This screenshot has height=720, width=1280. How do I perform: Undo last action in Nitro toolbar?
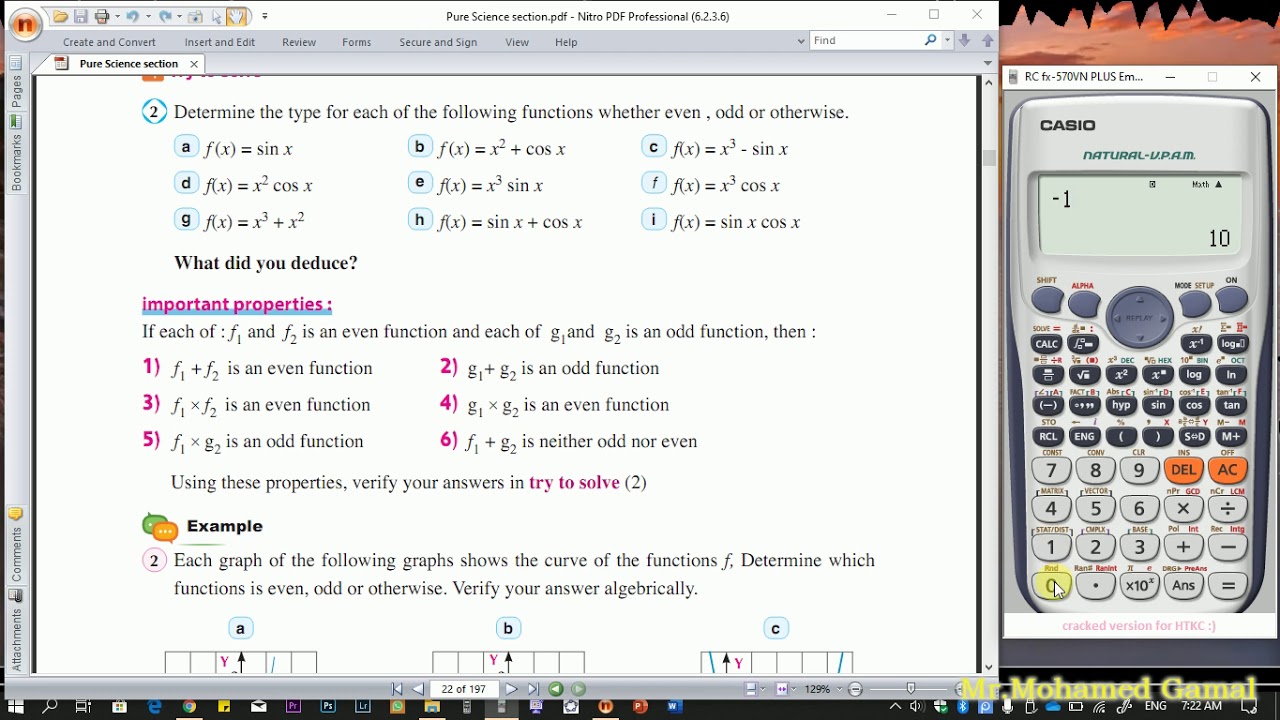click(131, 16)
